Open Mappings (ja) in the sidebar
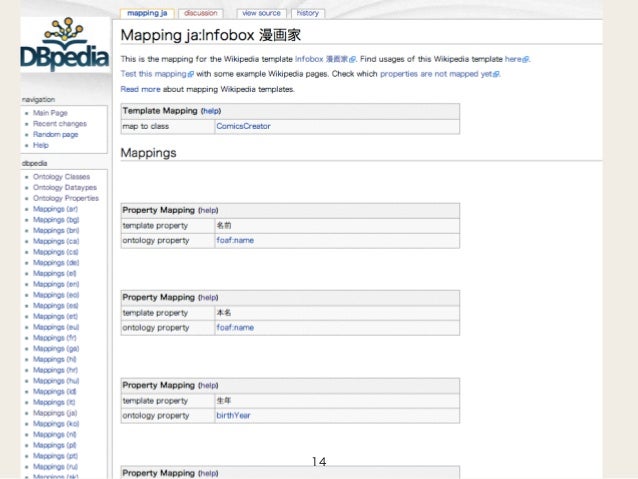 coord(55,413)
